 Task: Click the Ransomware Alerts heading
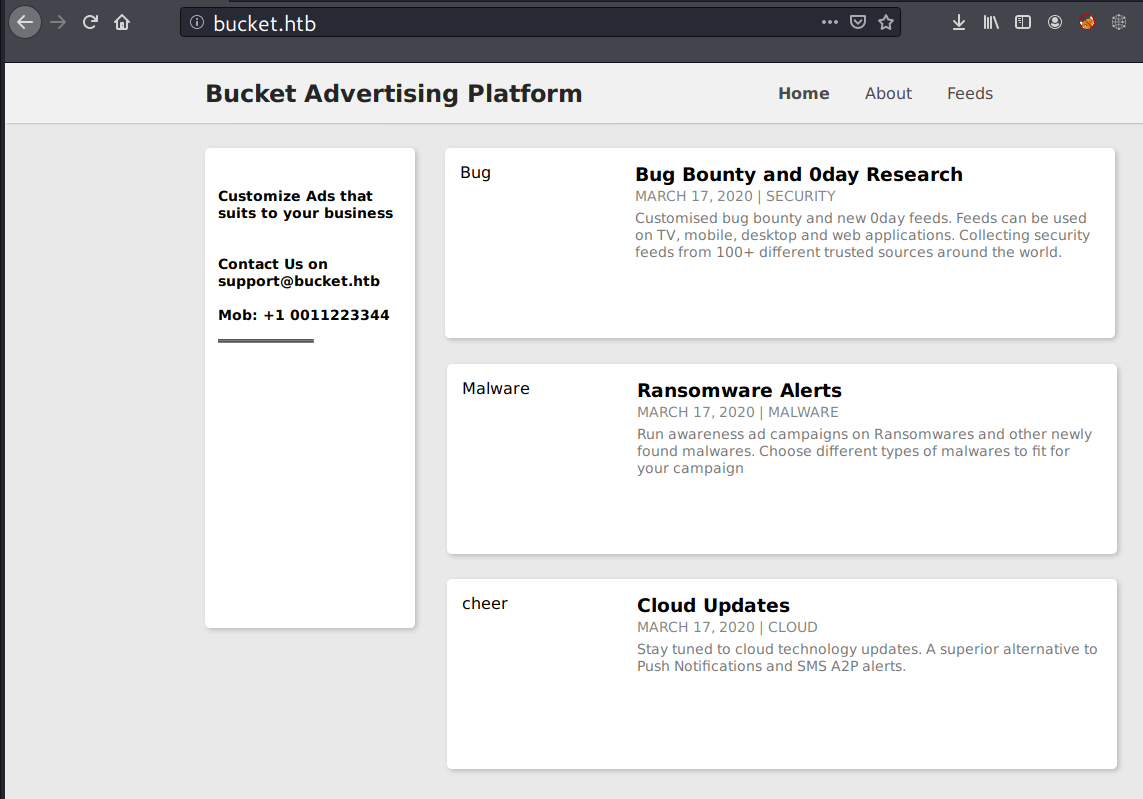tap(739, 390)
